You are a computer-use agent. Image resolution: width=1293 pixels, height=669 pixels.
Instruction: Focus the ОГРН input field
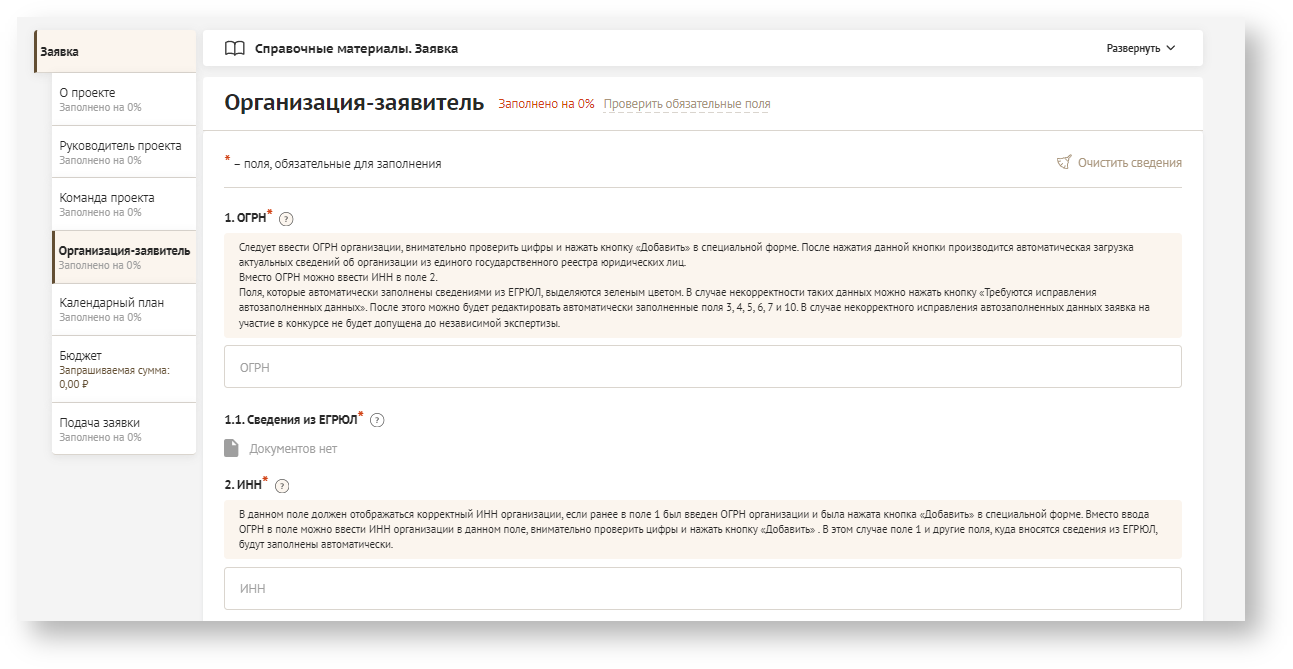[702, 367]
